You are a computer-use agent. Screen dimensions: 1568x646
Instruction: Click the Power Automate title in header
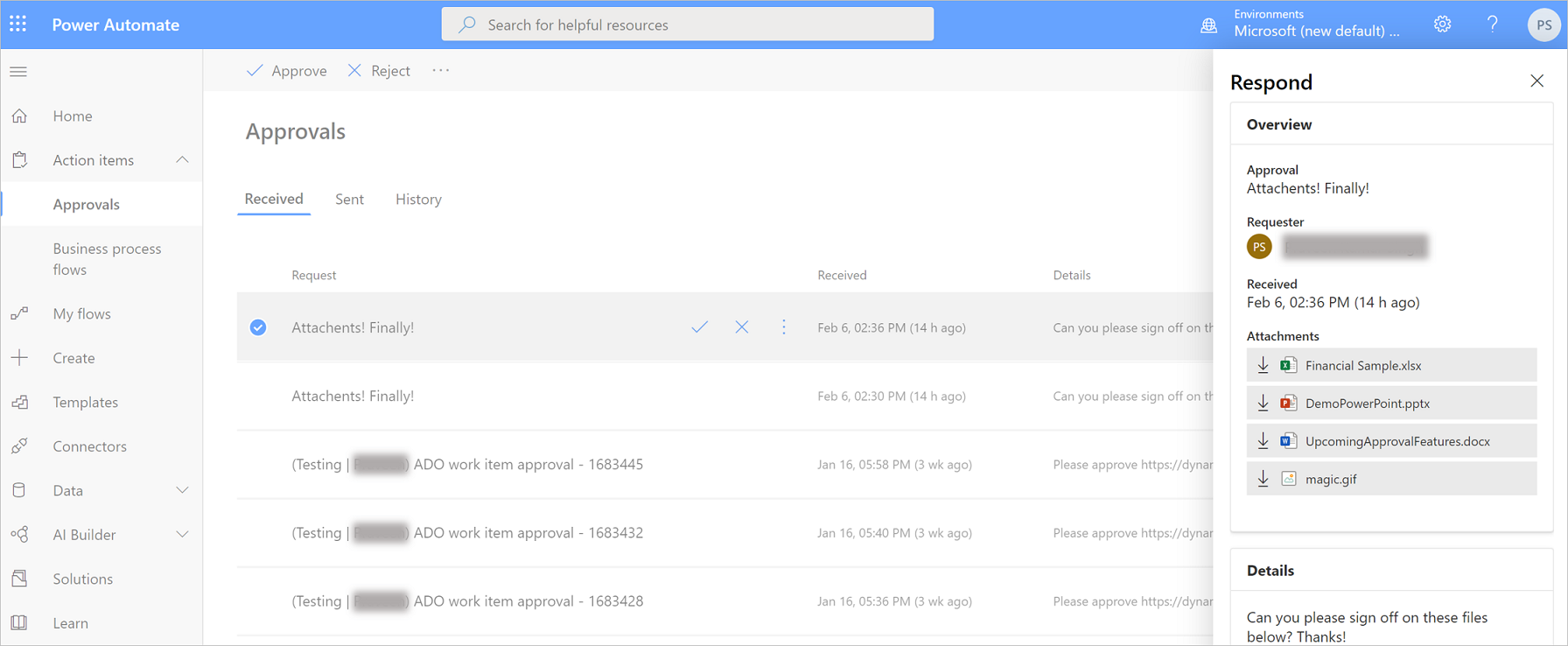(x=115, y=25)
